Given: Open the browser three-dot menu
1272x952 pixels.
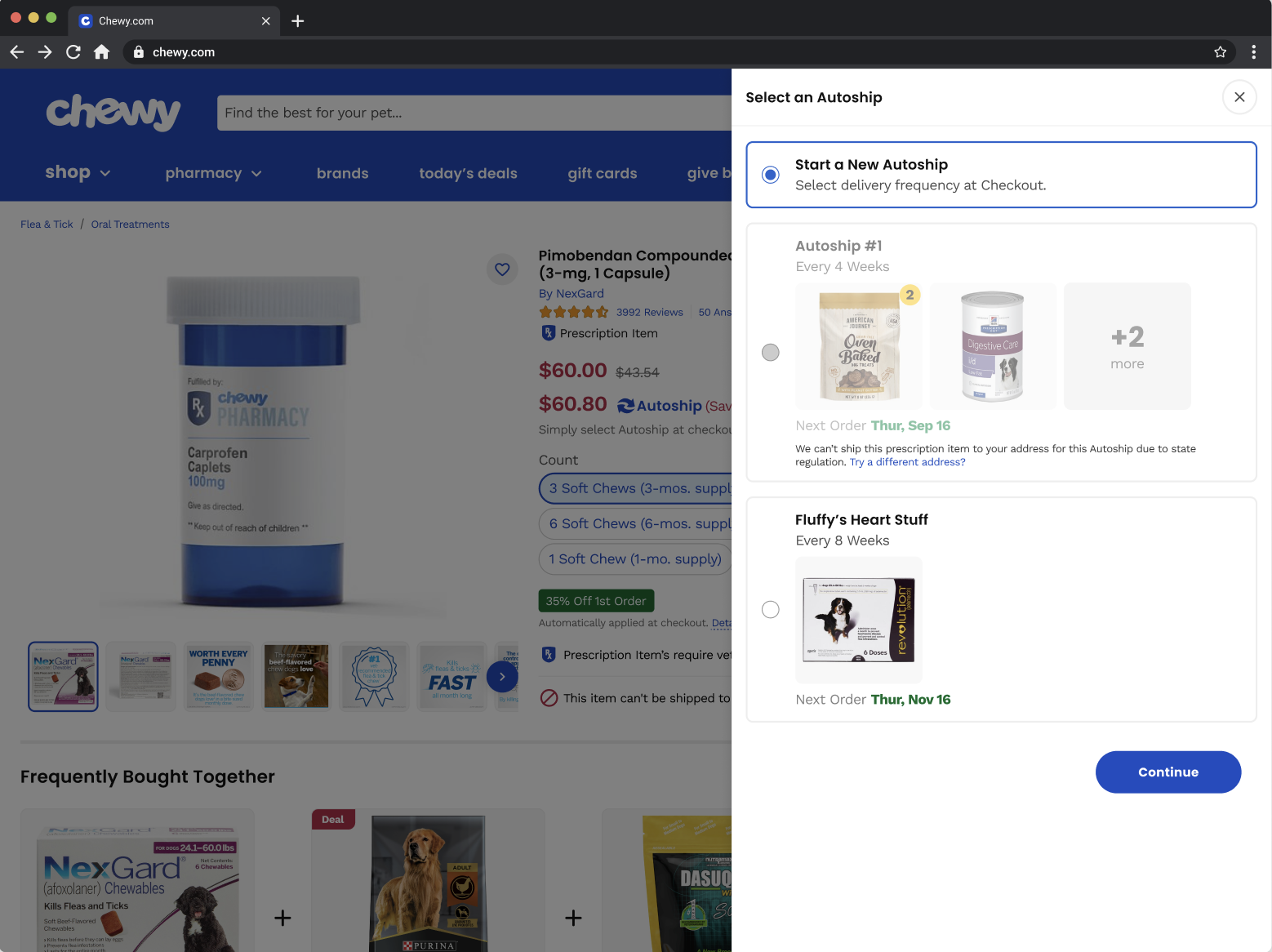Looking at the screenshot, I should (x=1253, y=52).
